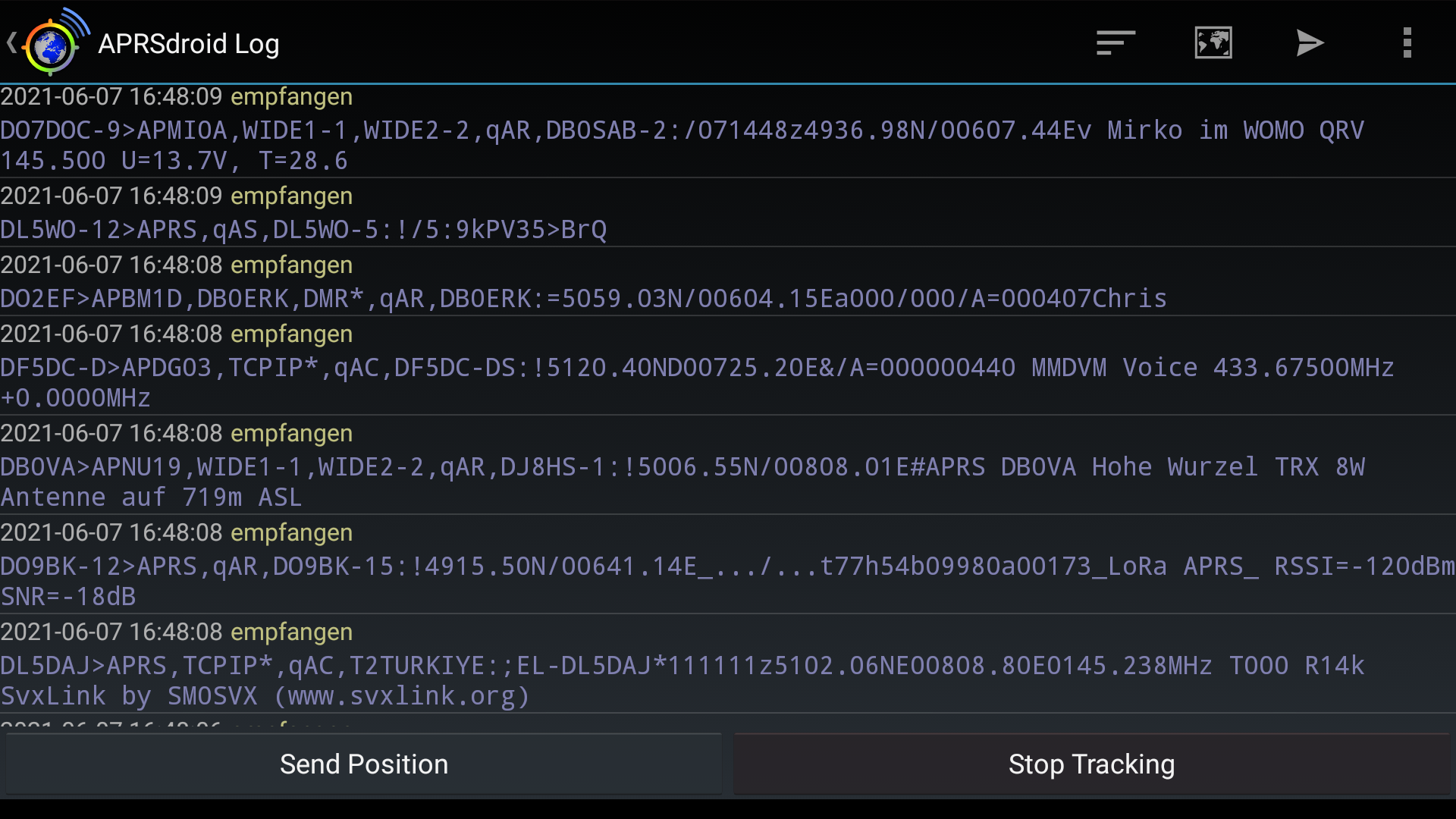This screenshot has width=1456, height=819.
Task: Tap the send message paper-plane icon
Action: (x=1310, y=42)
